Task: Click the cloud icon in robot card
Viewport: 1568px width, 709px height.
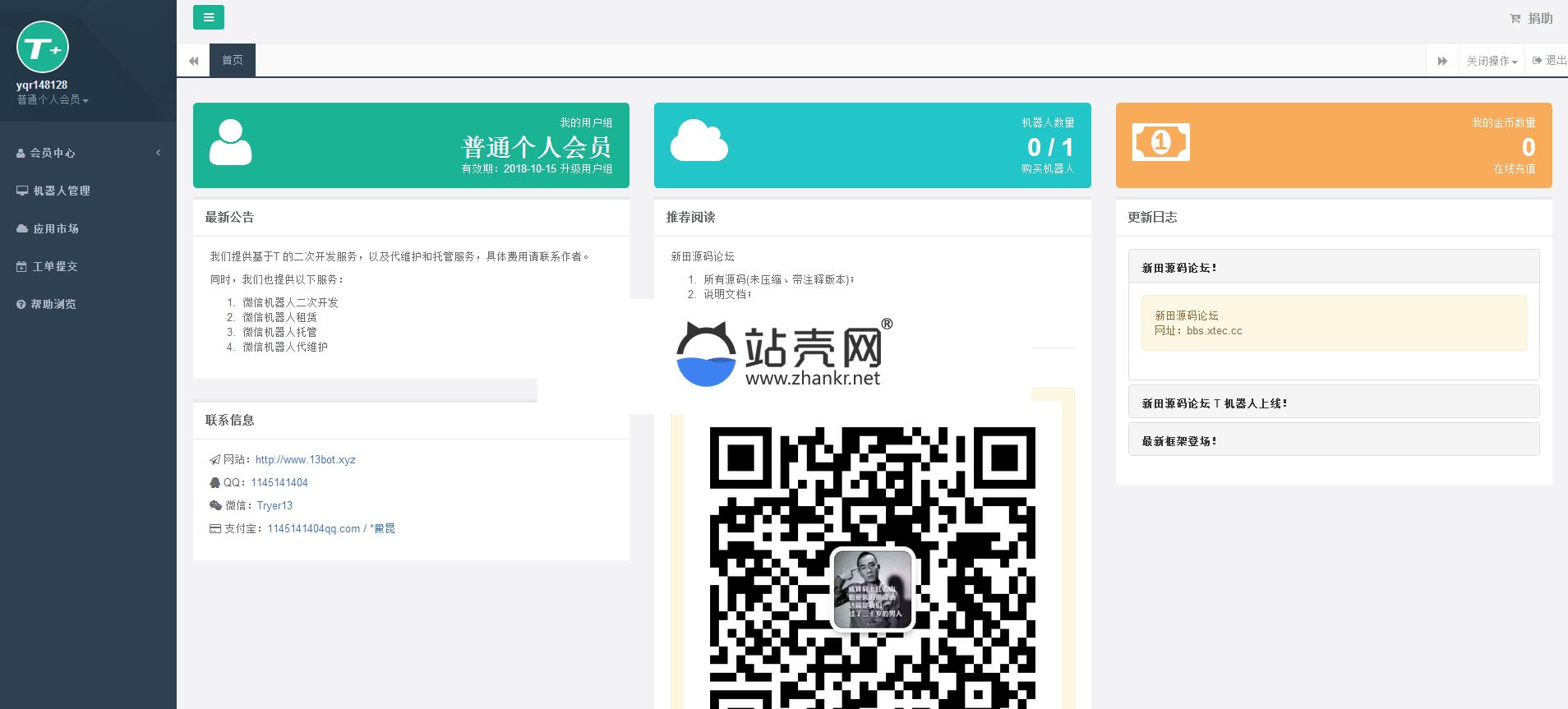Action: point(699,140)
